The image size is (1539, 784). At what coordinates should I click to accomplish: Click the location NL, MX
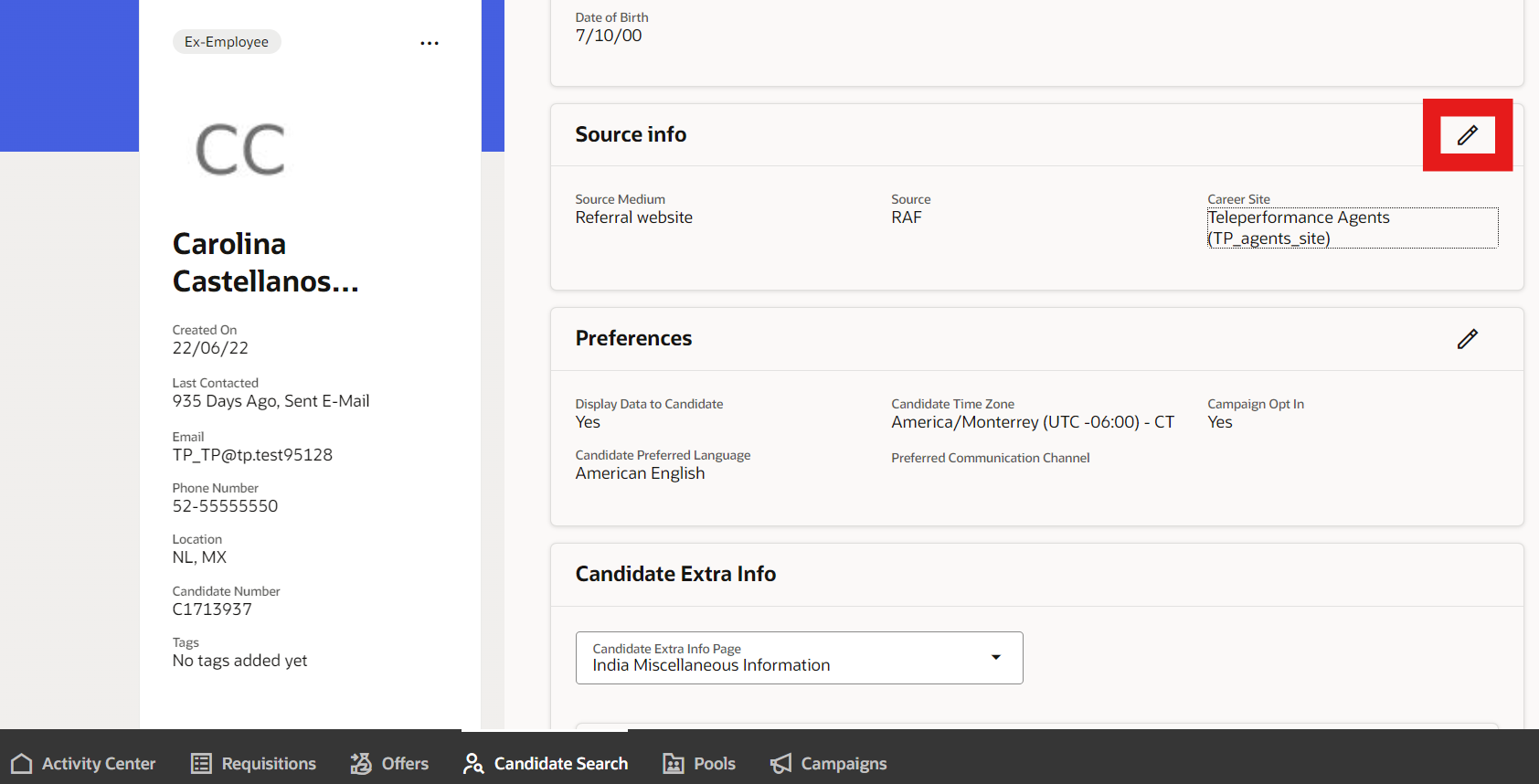tap(199, 557)
